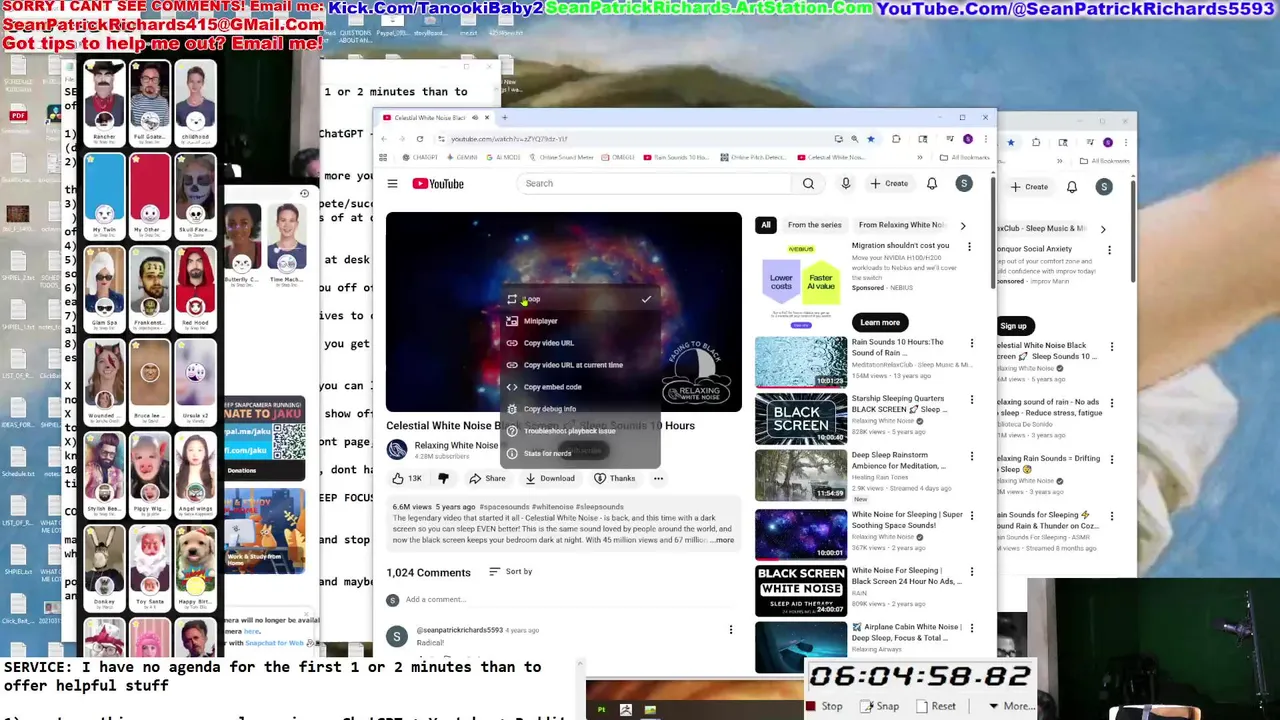Open more actions ellipsis below the video
Image resolution: width=1280 pixels, height=720 pixels.
[x=658, y=479]
